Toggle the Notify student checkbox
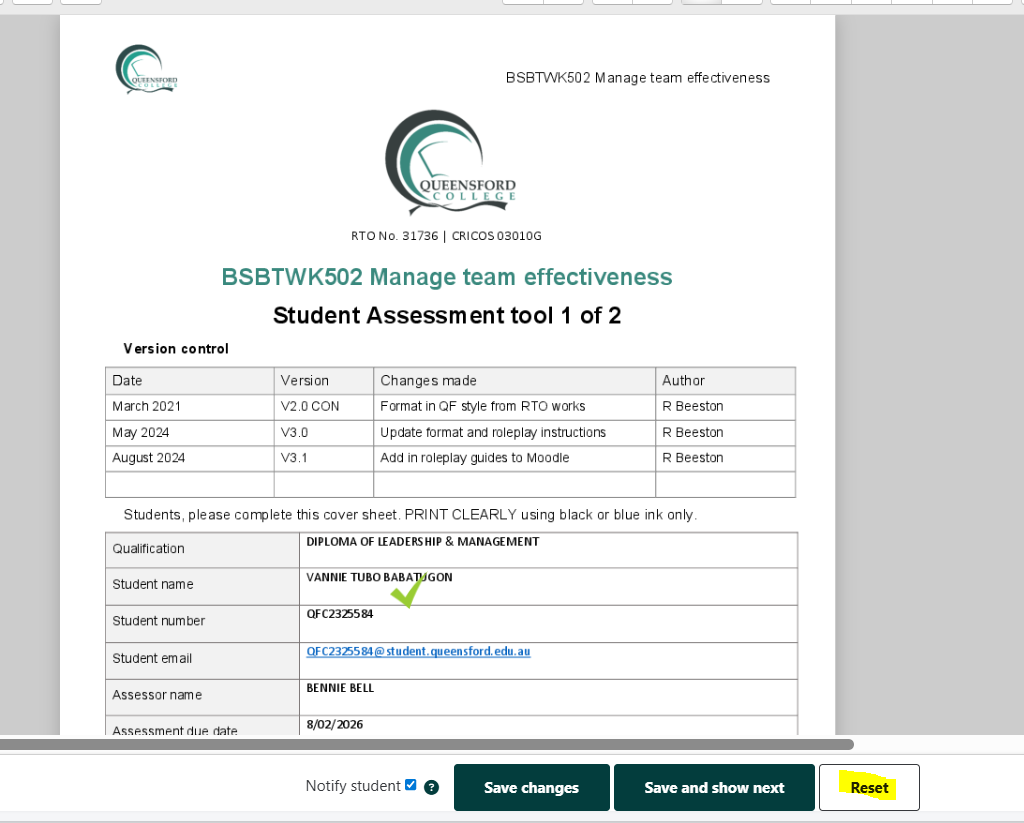The image size is (1024, 823). tap(410, 785)
